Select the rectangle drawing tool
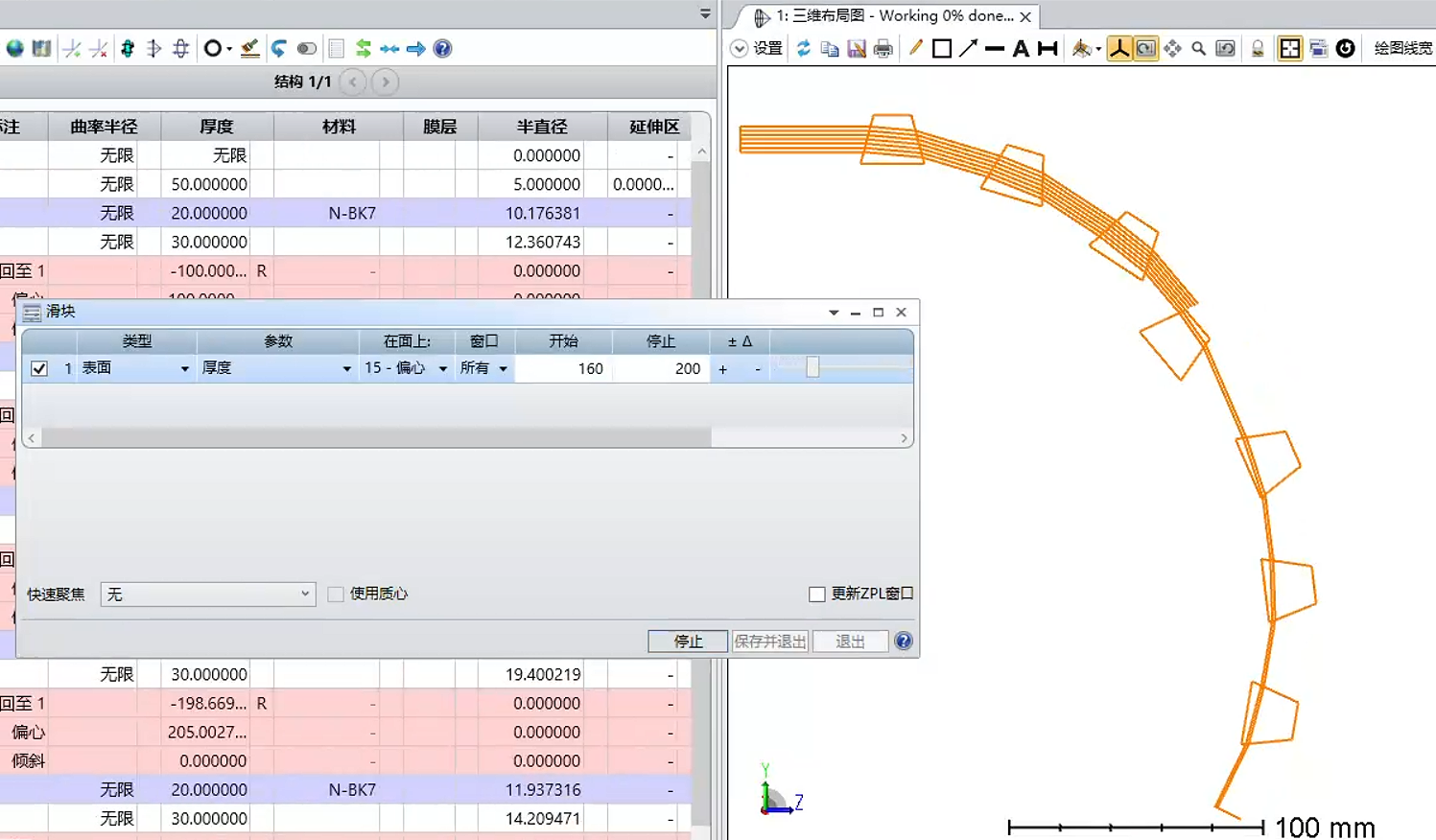1436x840 pixels. pyautogui.click(x=942, y=48)
